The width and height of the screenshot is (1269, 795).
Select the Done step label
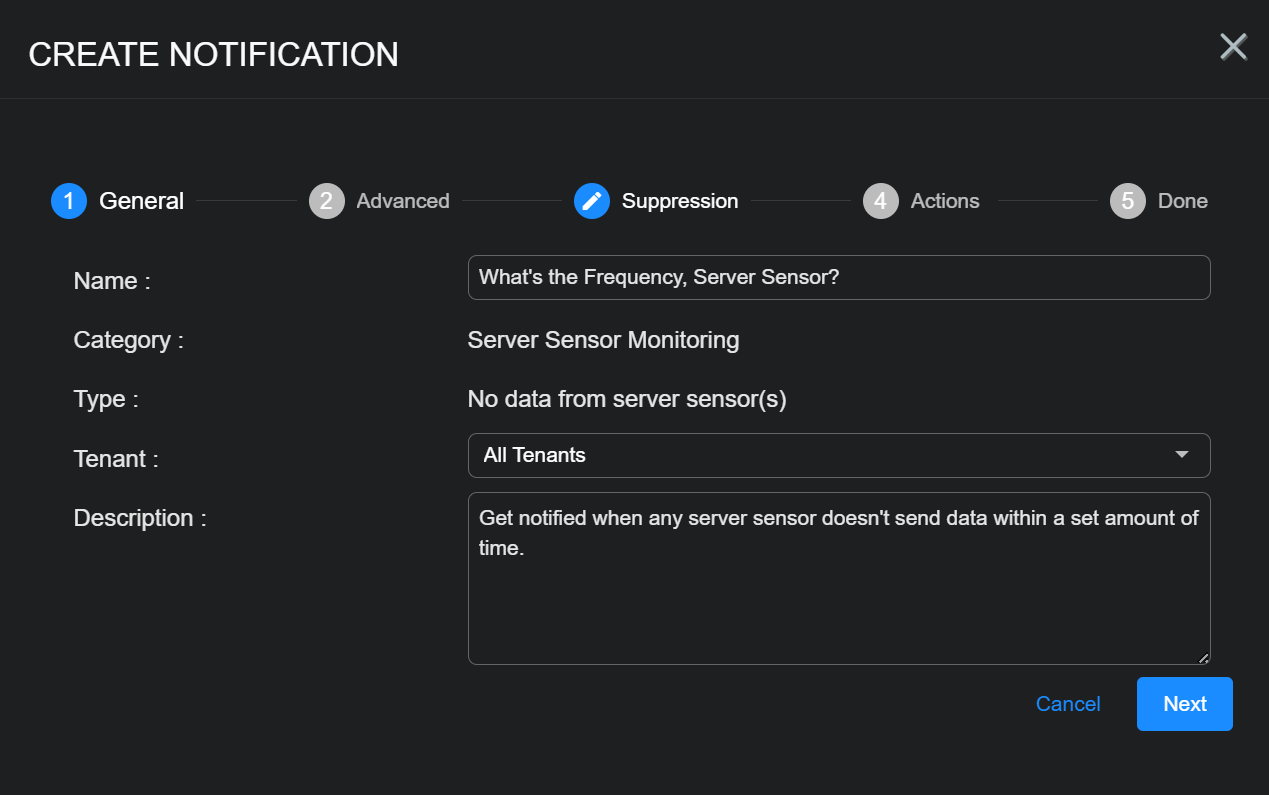coord(1183,201)
